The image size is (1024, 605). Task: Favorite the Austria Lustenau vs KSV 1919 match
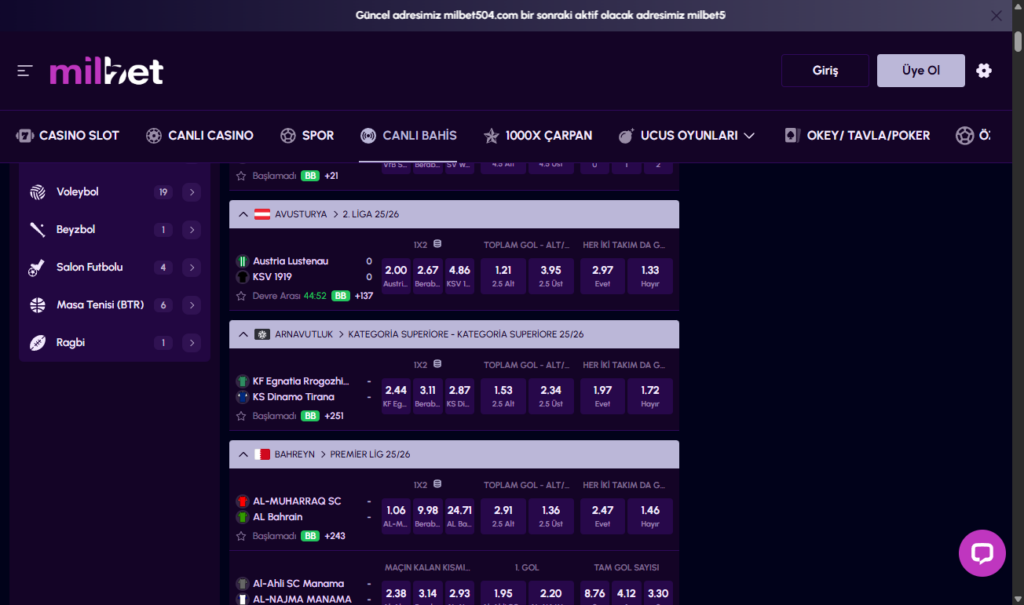241,296
